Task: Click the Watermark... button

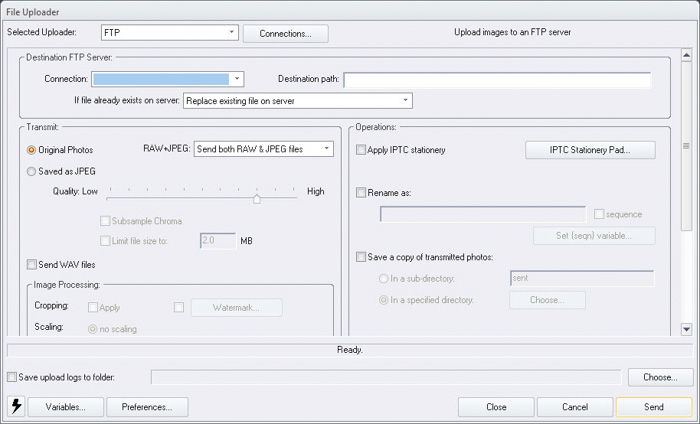Action: 237,308
